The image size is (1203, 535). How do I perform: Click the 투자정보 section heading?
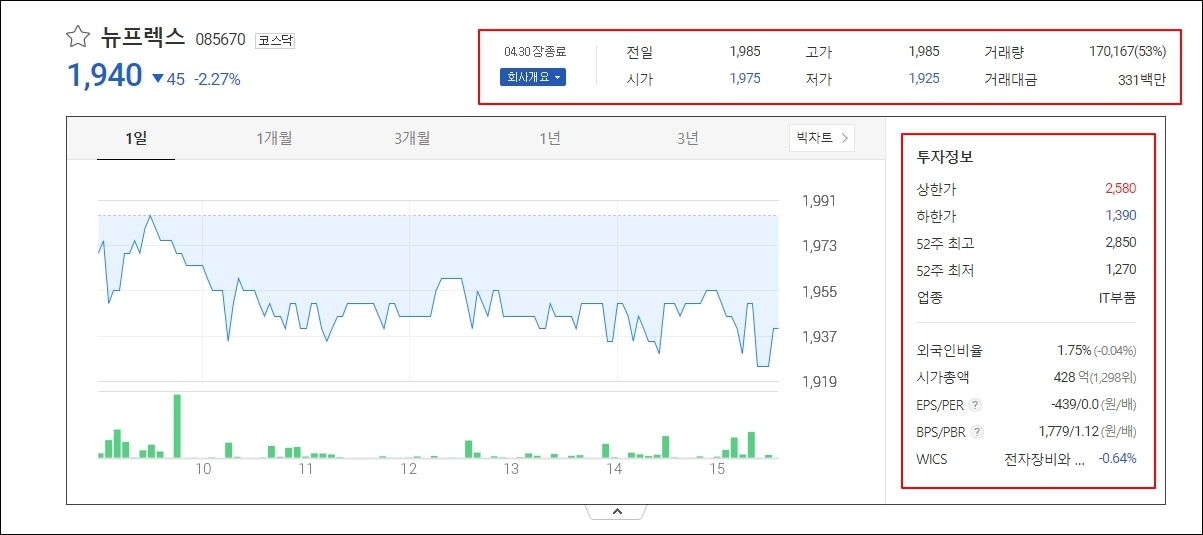(x=945, y=157)
